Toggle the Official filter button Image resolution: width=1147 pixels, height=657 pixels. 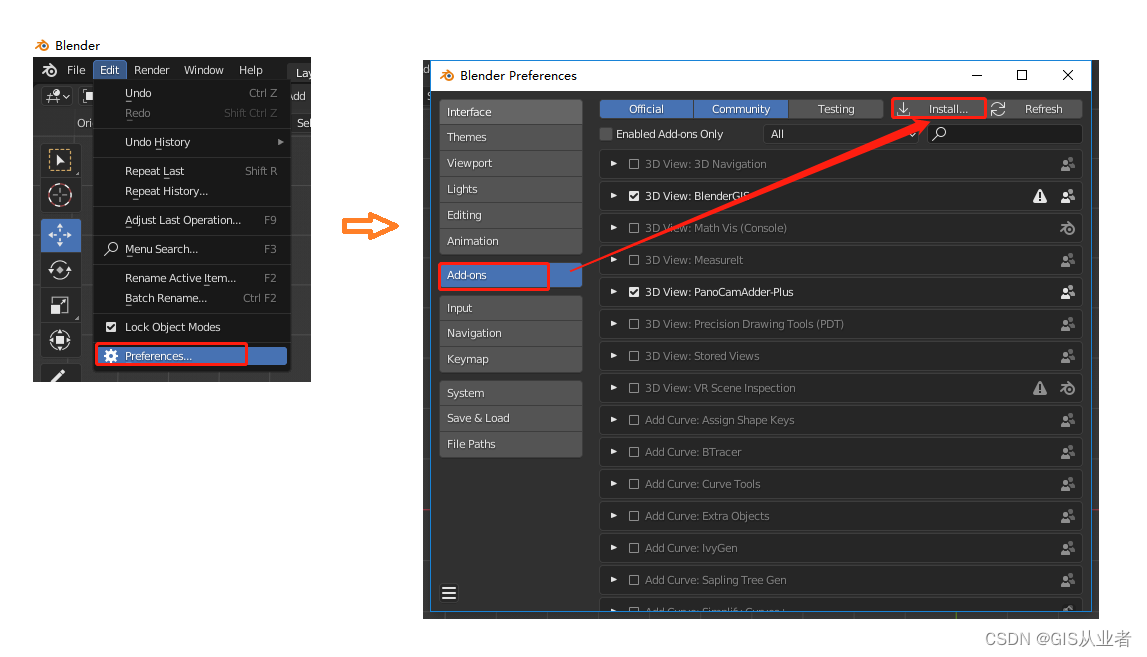646,109
